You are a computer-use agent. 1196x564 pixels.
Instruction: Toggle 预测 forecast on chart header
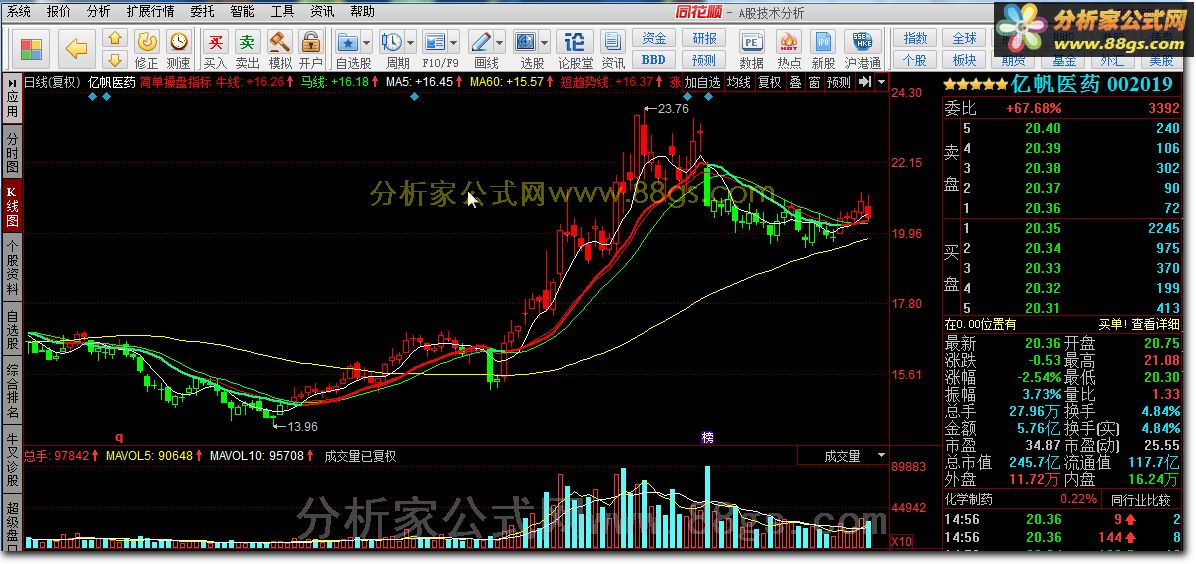click(x=839, y=82)
